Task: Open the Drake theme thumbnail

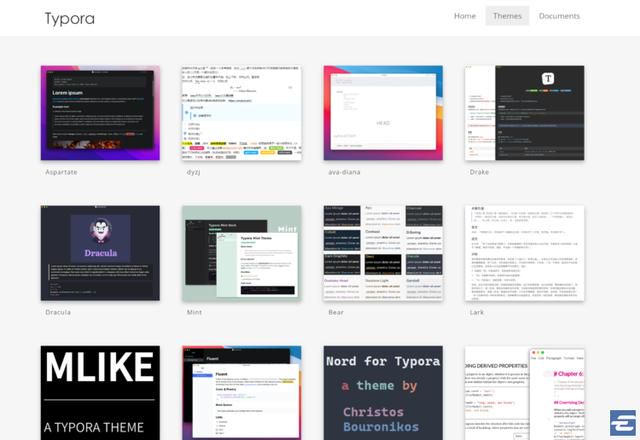Action: [x=524, y=113]
